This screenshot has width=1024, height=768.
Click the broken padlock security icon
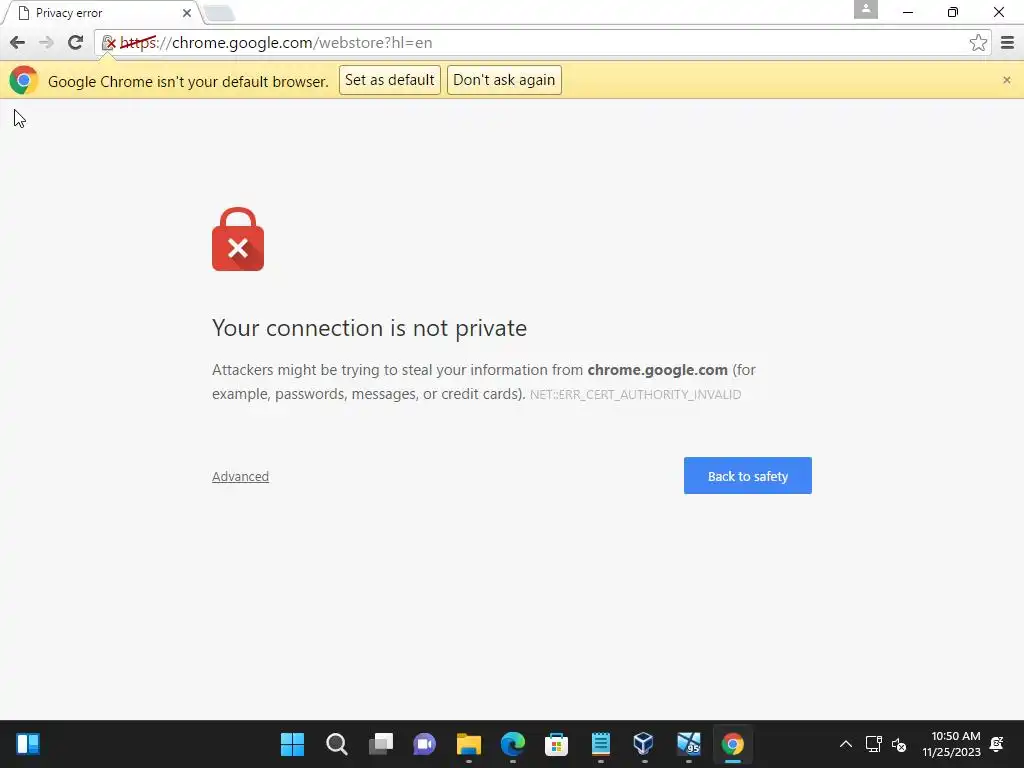pyautogui.click(x=109, y=43)
